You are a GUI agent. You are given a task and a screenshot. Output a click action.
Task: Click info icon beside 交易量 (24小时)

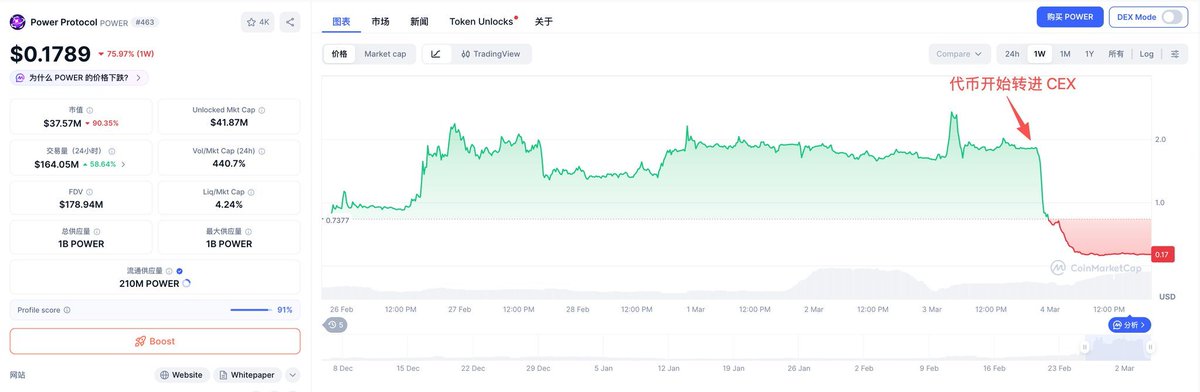(111, 151)
